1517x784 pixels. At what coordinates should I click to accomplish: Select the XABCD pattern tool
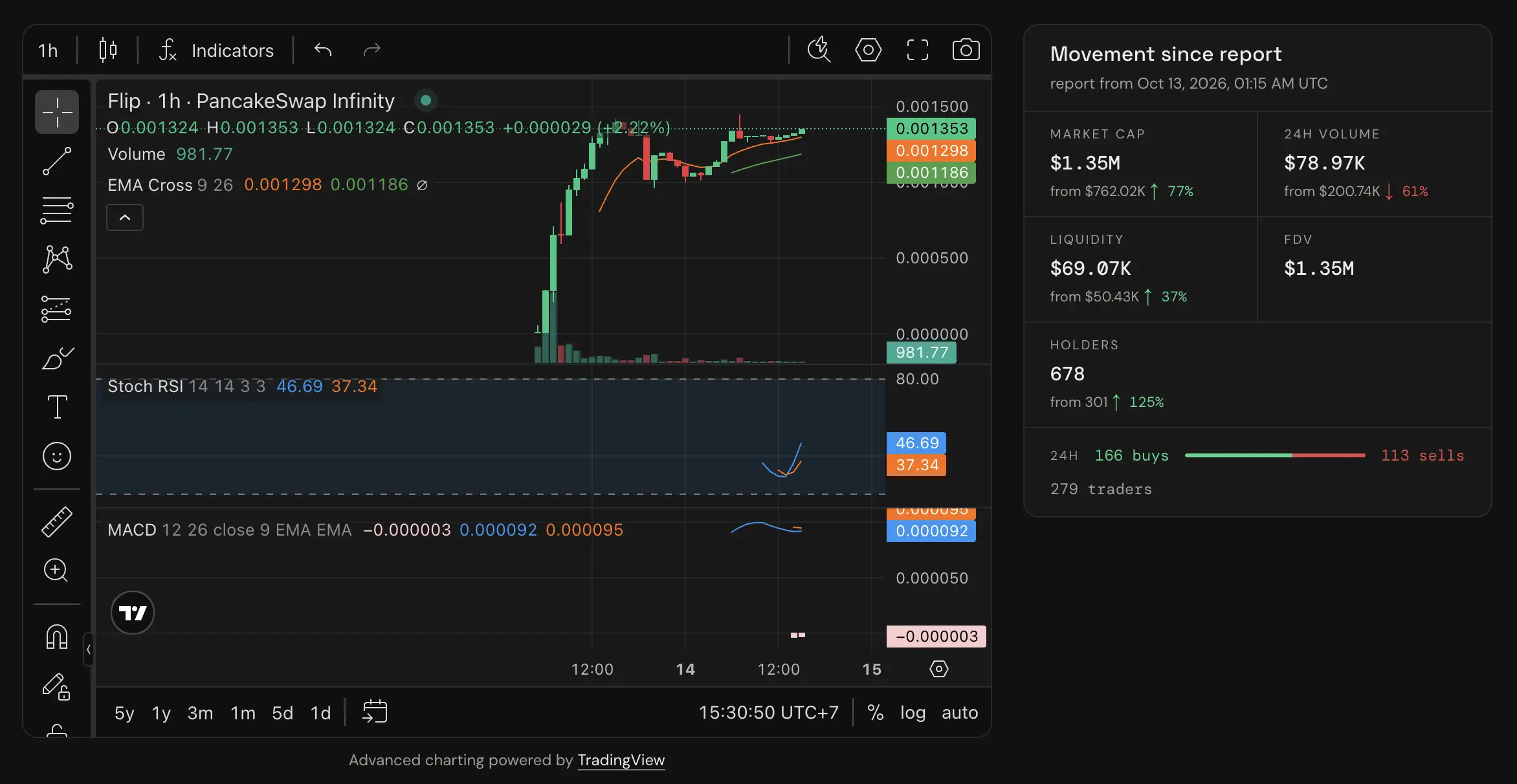pos(57,259)
